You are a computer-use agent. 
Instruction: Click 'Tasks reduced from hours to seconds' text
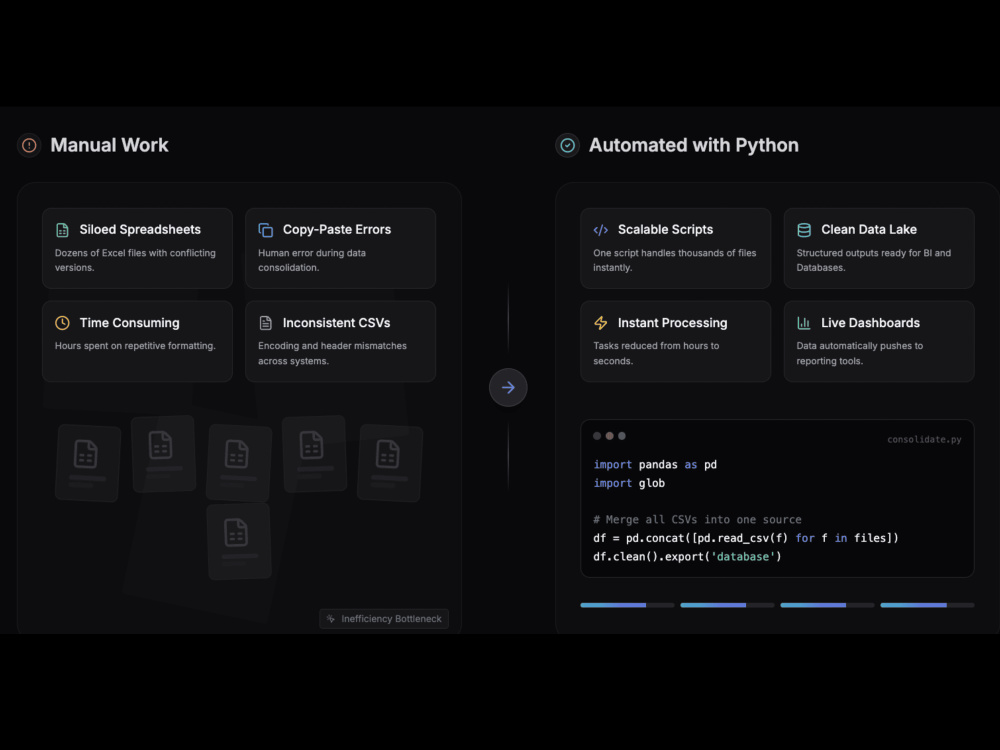tap(656, 353)
